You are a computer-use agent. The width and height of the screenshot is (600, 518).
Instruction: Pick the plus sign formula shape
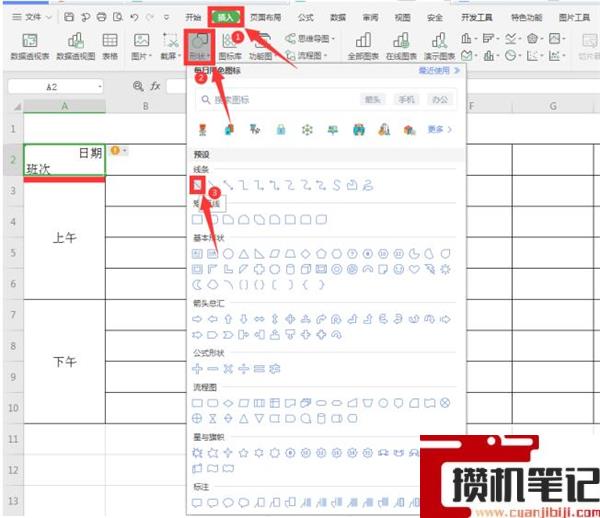pyautogui.click(x=197, y=369)
